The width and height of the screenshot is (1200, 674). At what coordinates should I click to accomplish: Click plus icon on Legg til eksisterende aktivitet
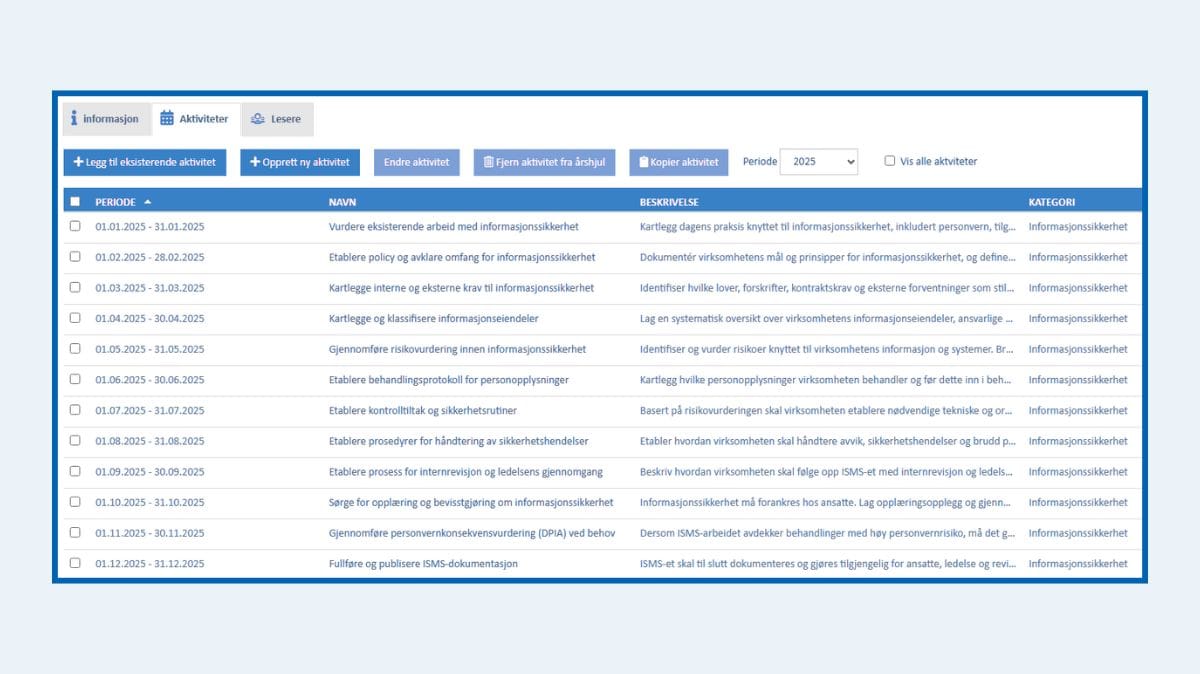coord(78,162)
